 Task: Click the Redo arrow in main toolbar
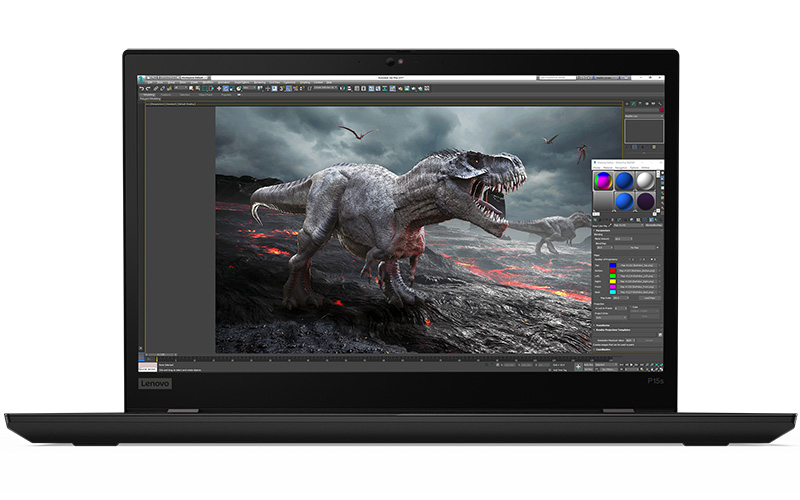[x=148, y=88]
